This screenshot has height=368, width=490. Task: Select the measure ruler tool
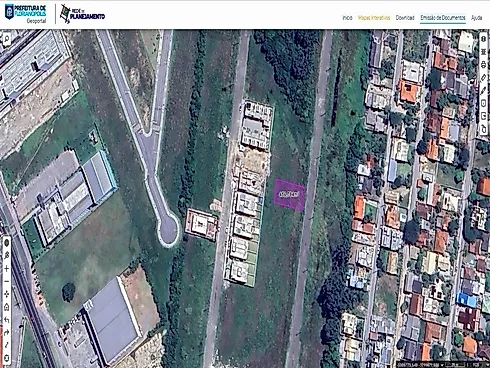[x=484, y=78]
